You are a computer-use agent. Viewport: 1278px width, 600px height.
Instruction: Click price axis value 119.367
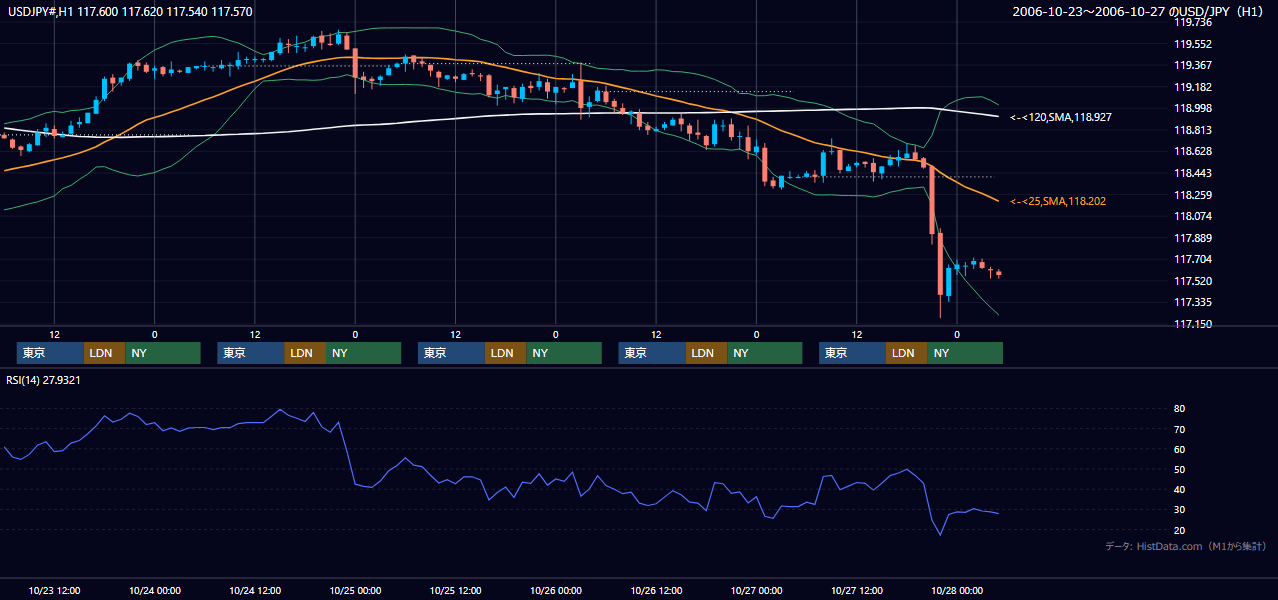(1192, 65)
